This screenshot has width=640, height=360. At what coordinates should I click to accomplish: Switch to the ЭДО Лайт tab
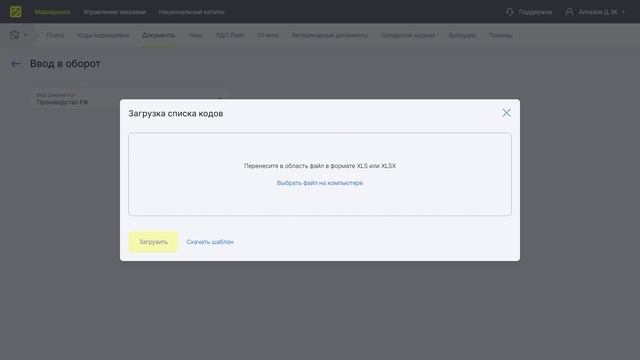pos(230,36)
